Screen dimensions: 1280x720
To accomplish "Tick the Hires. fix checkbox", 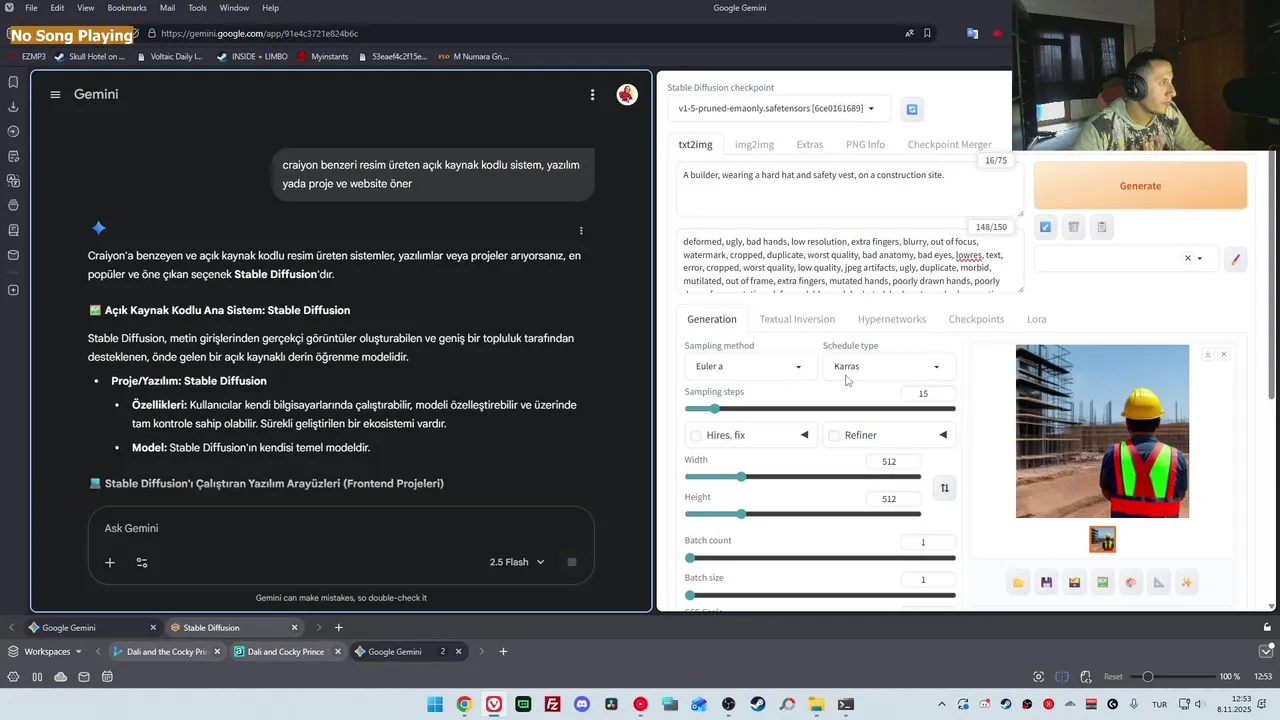I will pyautogui.click(x=696, y=435).
